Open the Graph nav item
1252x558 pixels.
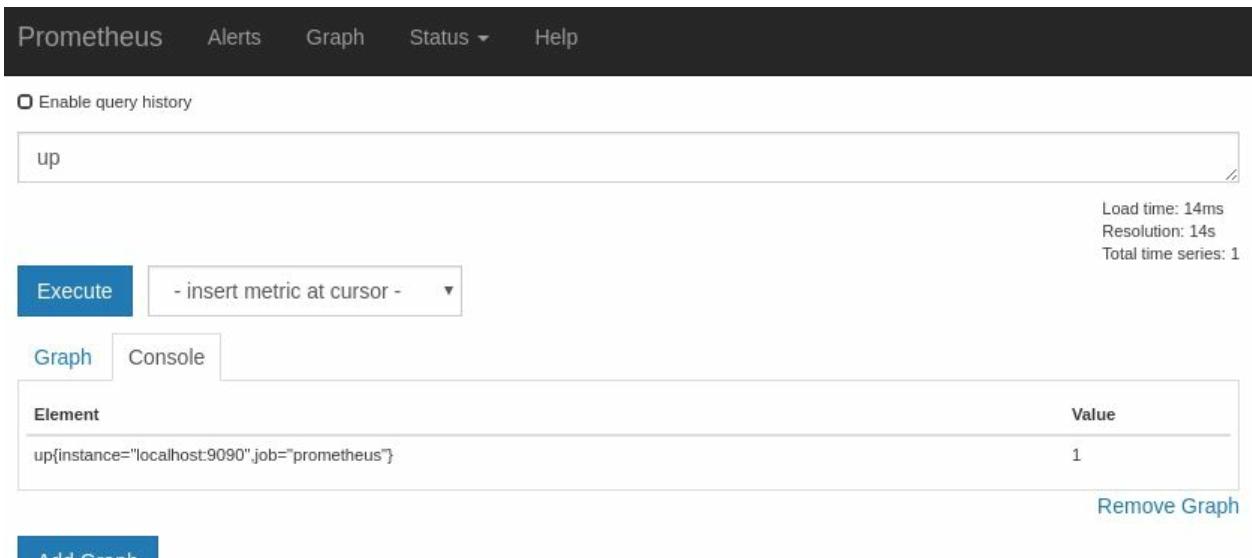point(335,38)
